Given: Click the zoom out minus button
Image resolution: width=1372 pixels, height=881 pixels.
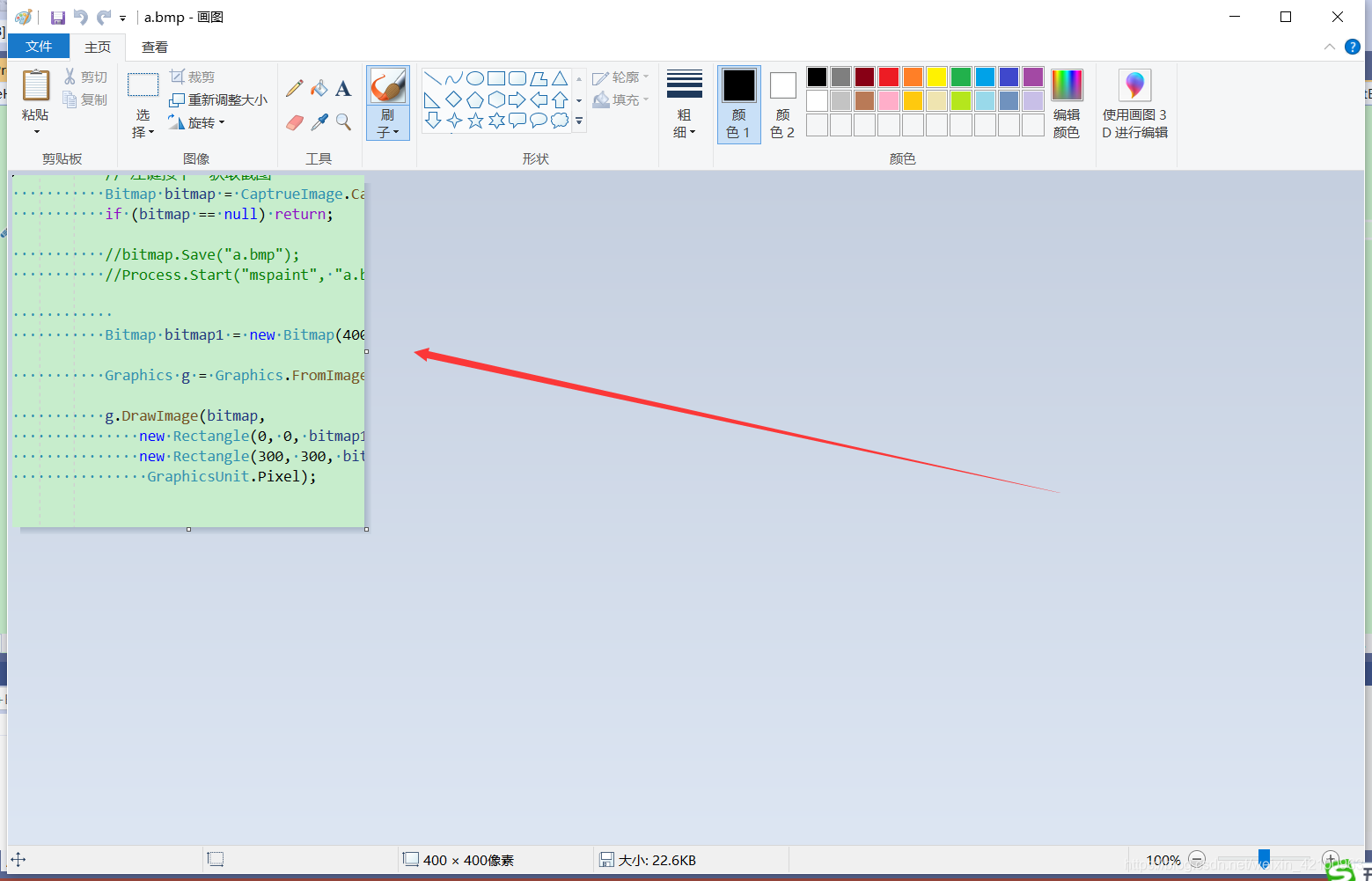Looking at the screenshot, I should coord(1197,859).
